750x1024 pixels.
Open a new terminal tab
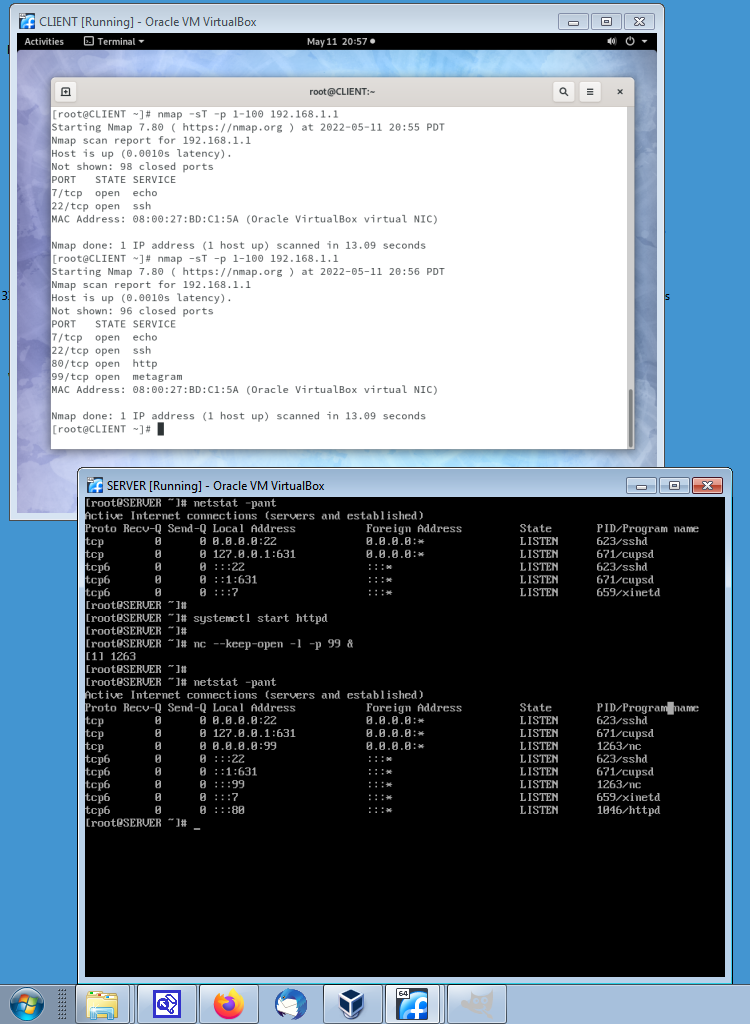pos(66,92)
